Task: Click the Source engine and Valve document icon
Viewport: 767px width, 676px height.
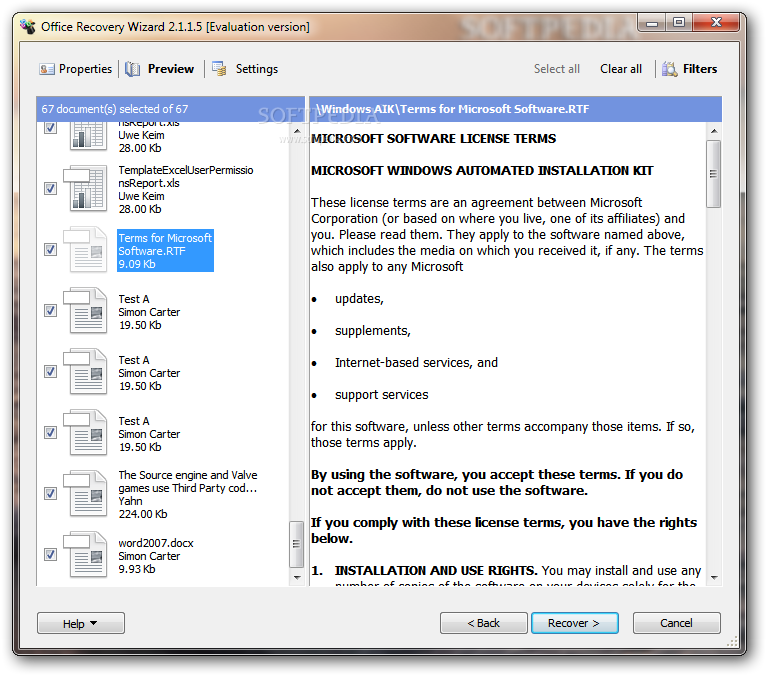Action: click(85, 494)
